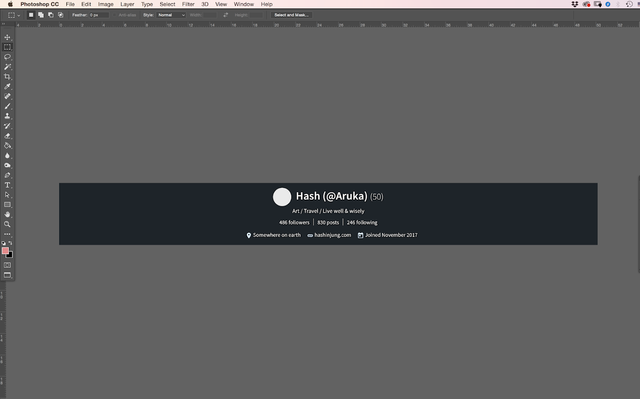Choose Intersect with selection mode
The width and height of the screenshot is (640, 399).
(60, 15)
